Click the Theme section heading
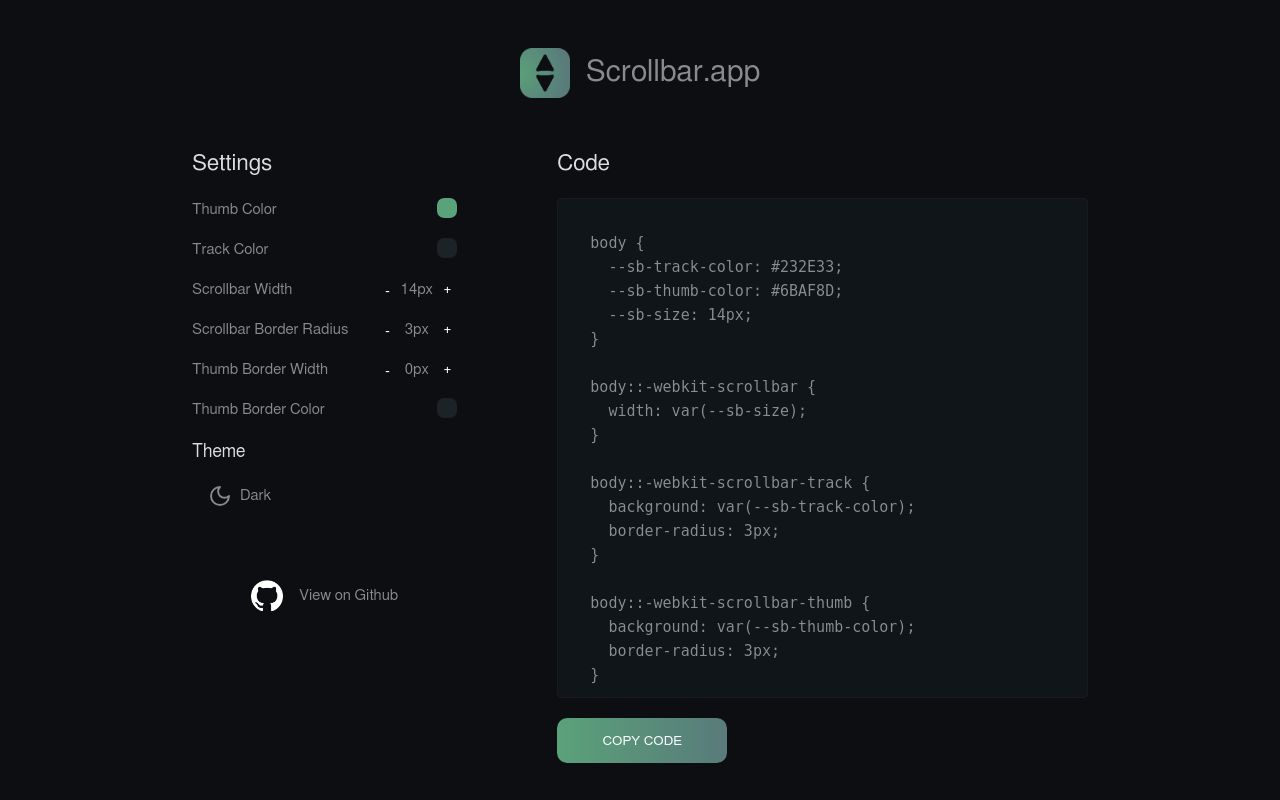 point(218,451)
